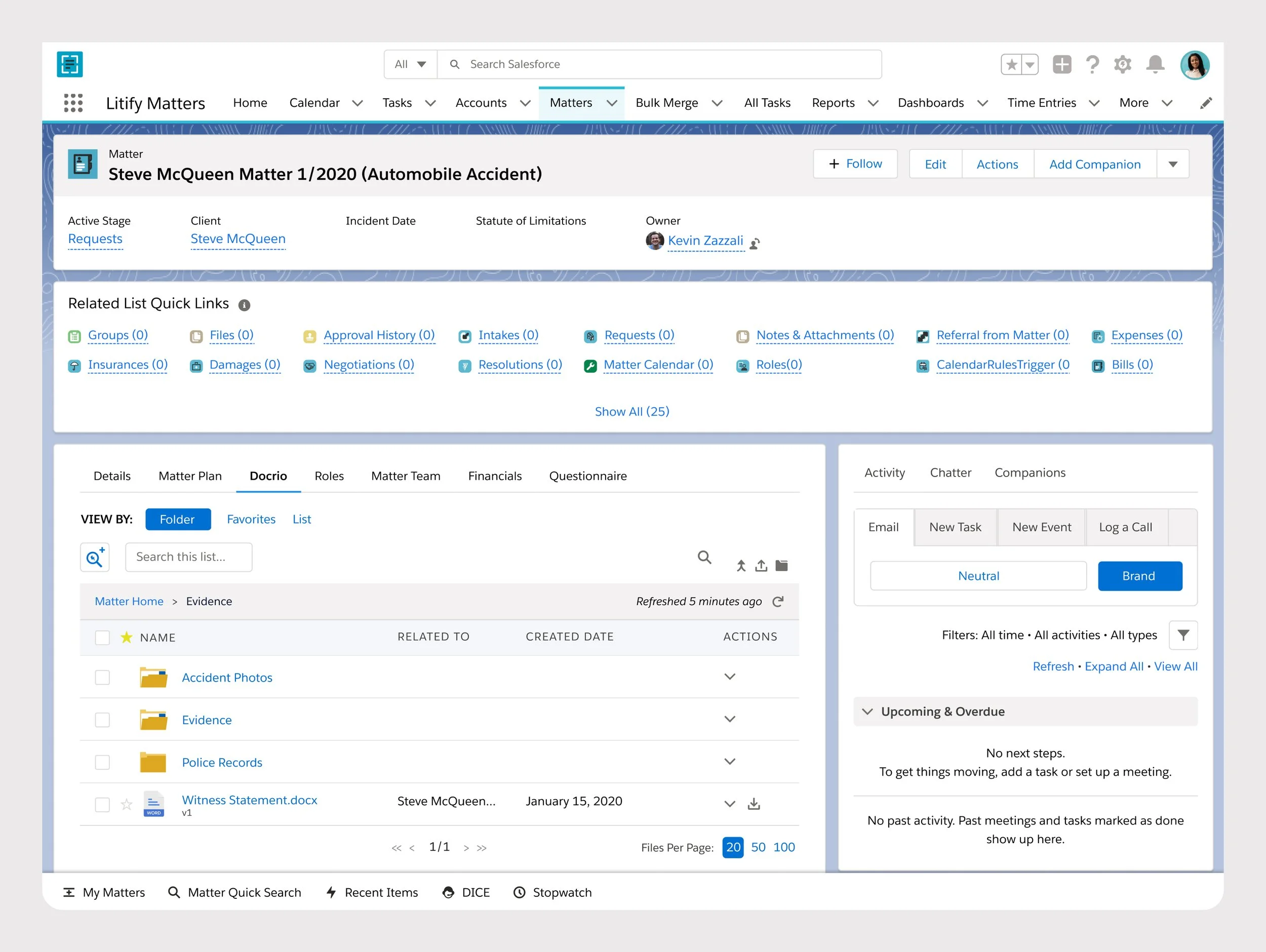
Task: Switch to the Matter Plan tab
Action: pos(190,475)
